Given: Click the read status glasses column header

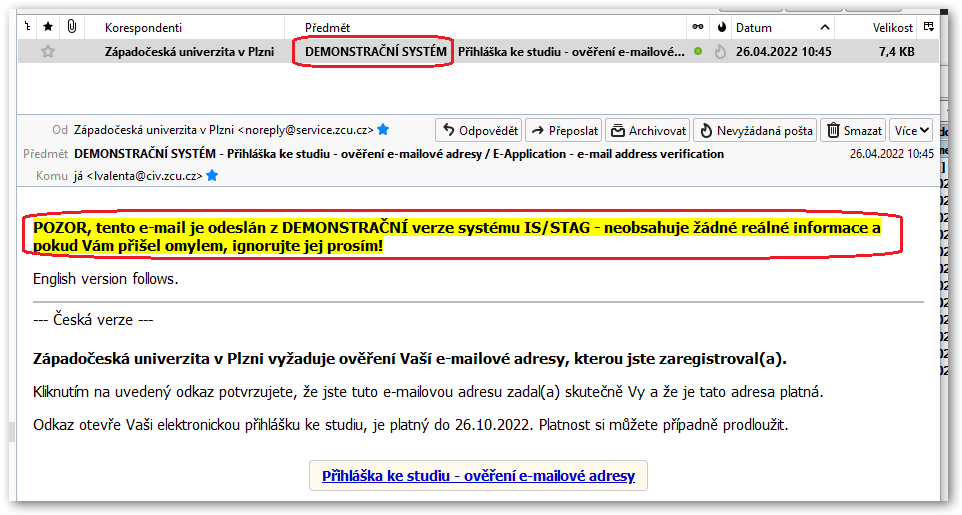Looking at the screenshot, I should pyautogui.click(x=698, y=27).
